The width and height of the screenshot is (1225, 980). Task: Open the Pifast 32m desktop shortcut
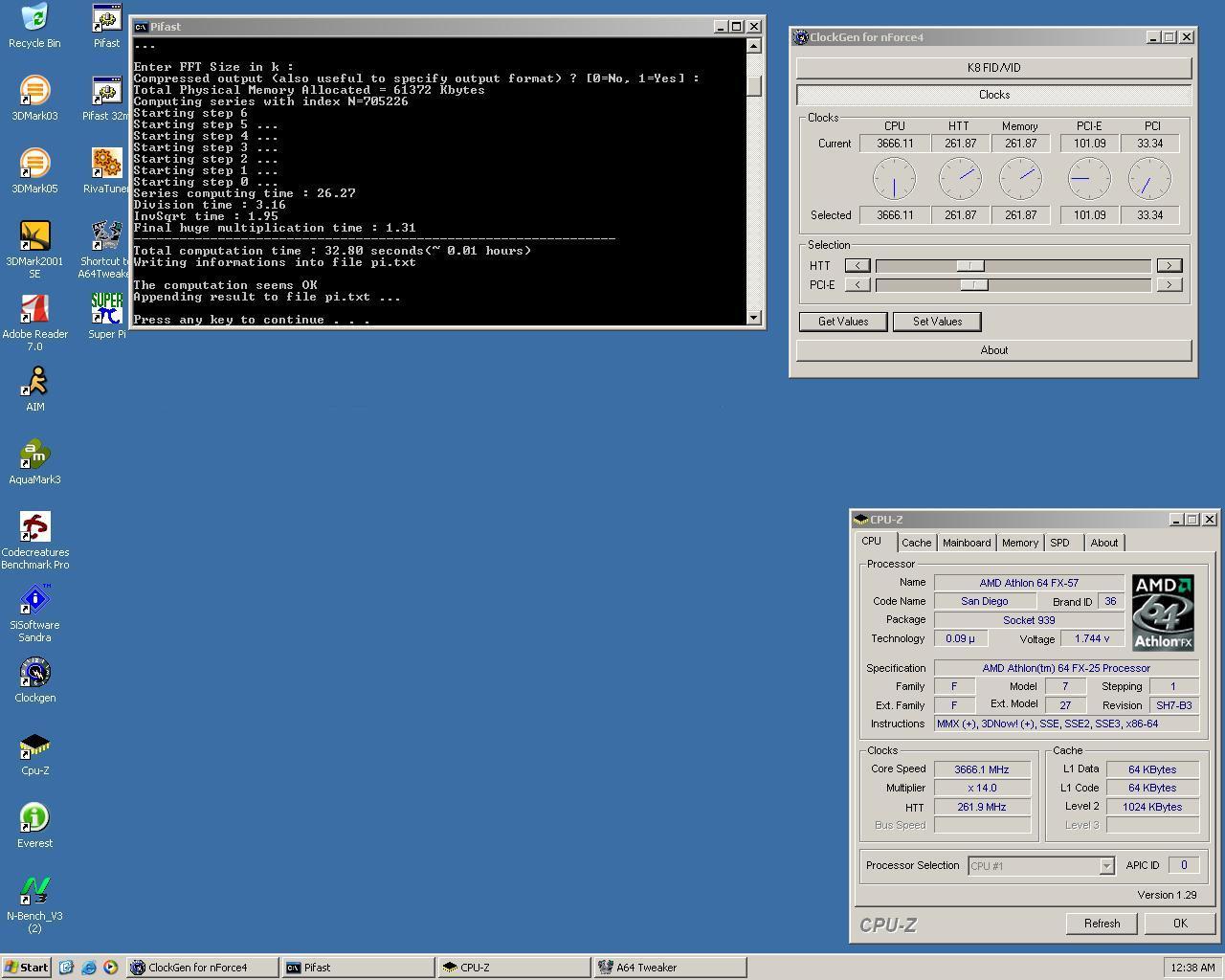(x=106, y=99)
